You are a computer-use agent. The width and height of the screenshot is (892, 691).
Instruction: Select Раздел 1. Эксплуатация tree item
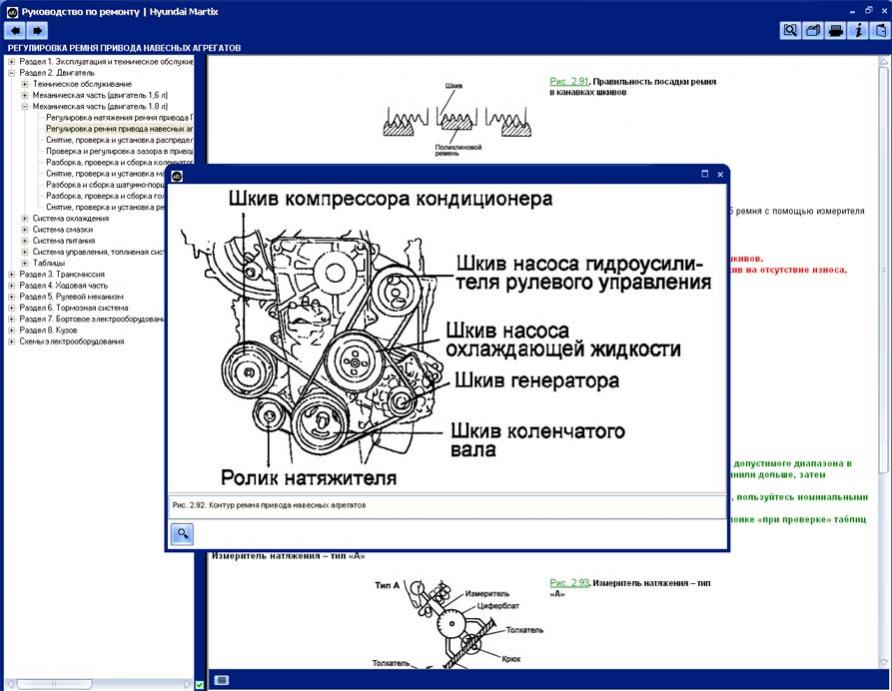106,61
